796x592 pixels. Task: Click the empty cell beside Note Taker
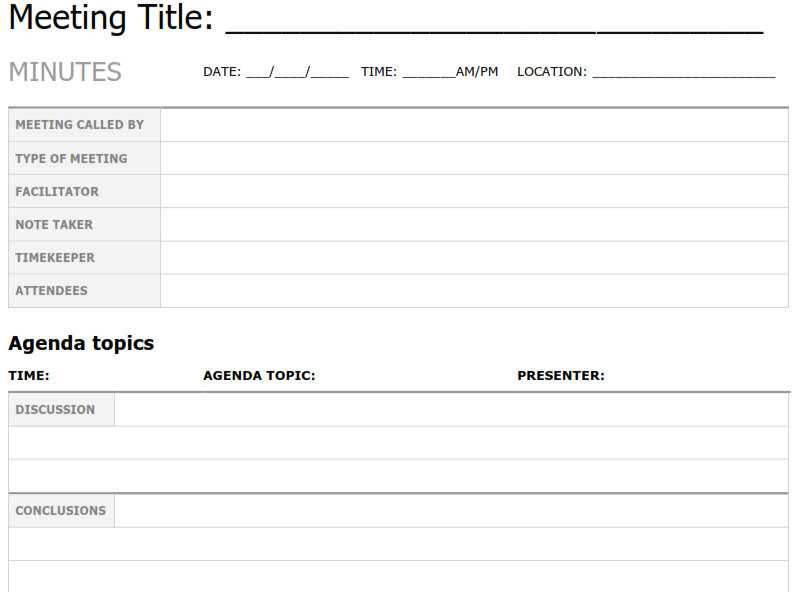click(474, 224)
